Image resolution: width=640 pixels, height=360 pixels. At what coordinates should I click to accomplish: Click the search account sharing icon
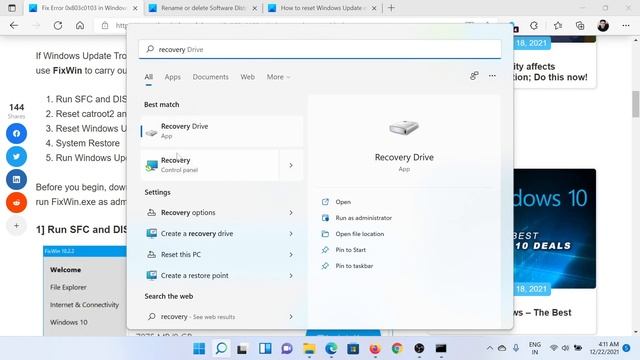tap(474, 76)
